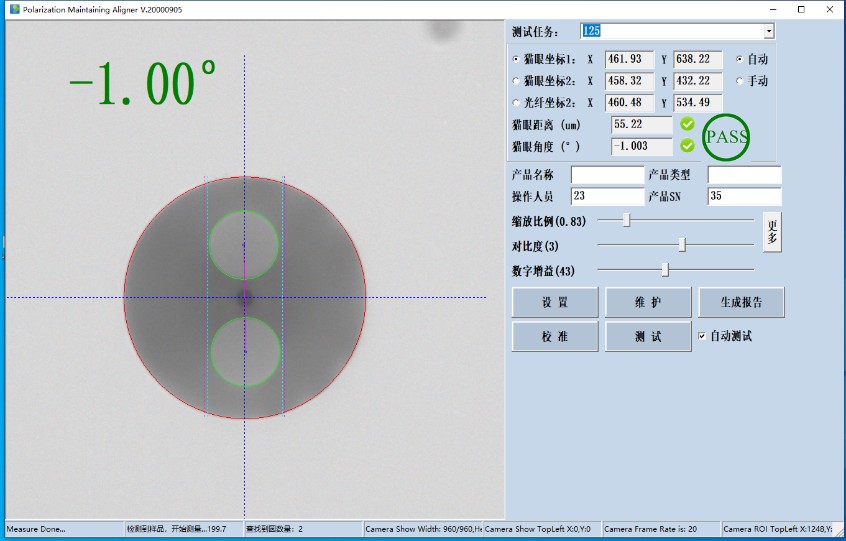Expand more options with 更多 button
846x541 pixels.
point(771,232)
